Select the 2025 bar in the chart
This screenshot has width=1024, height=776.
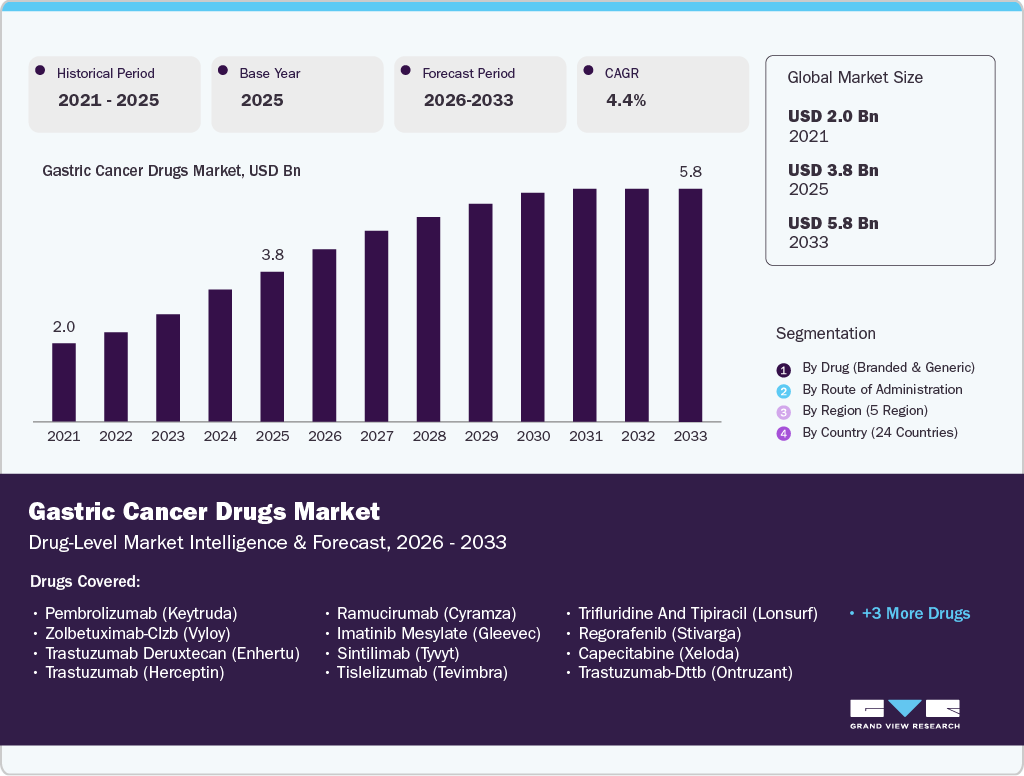pyautogui.click(x=272, y=346)
